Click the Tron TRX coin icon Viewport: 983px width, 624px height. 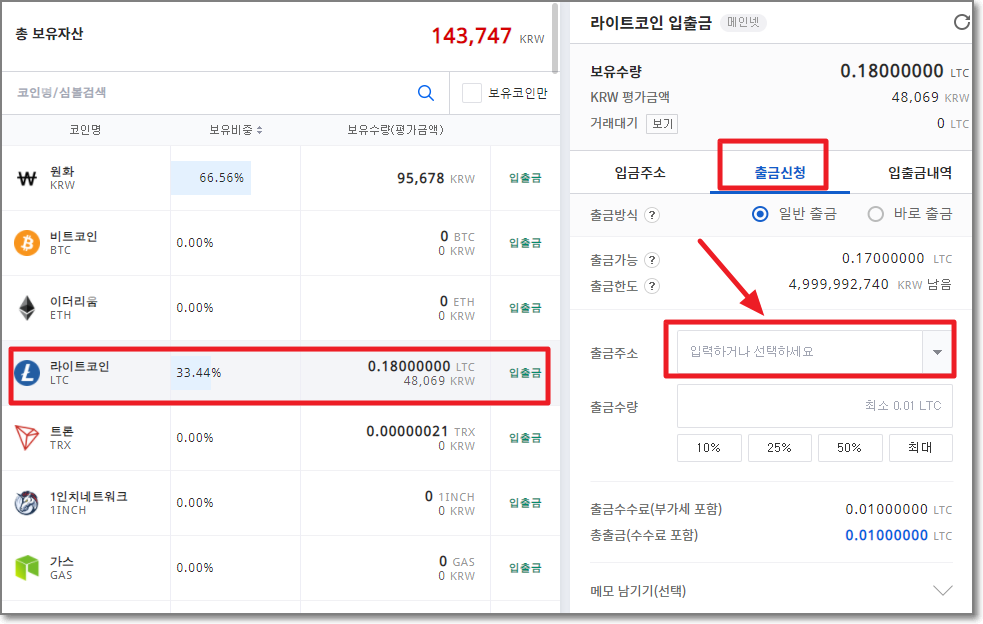tap(27, 438)
